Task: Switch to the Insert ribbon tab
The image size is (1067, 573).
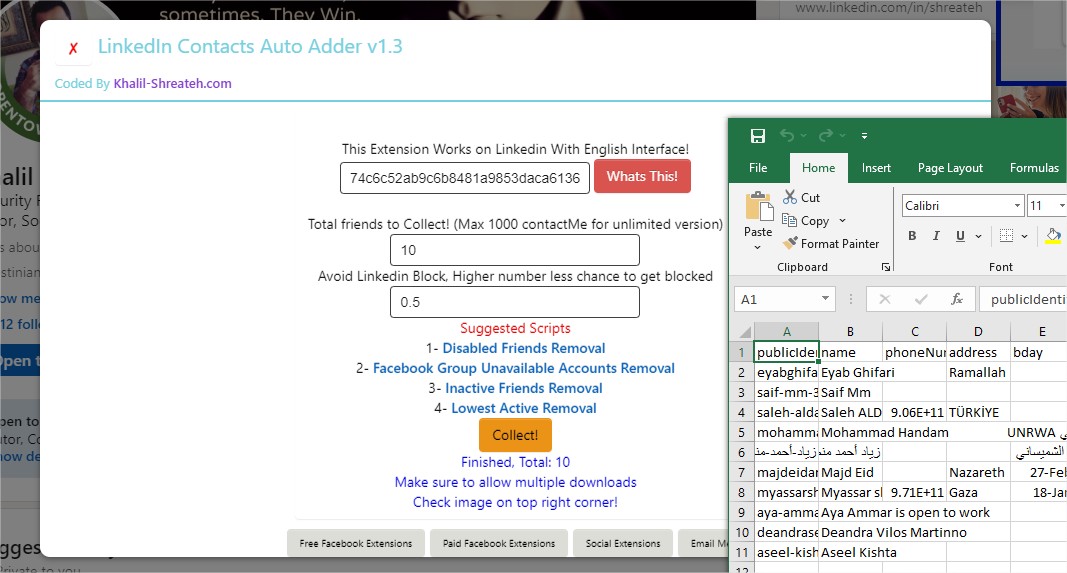Action: (876, 167)
